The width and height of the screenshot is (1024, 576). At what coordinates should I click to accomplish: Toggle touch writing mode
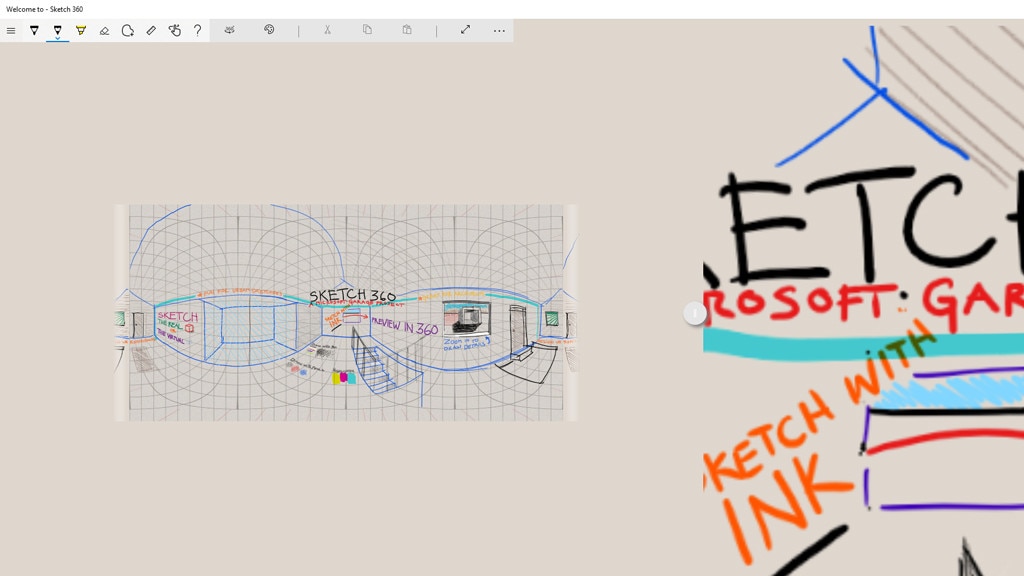(174, 31)
